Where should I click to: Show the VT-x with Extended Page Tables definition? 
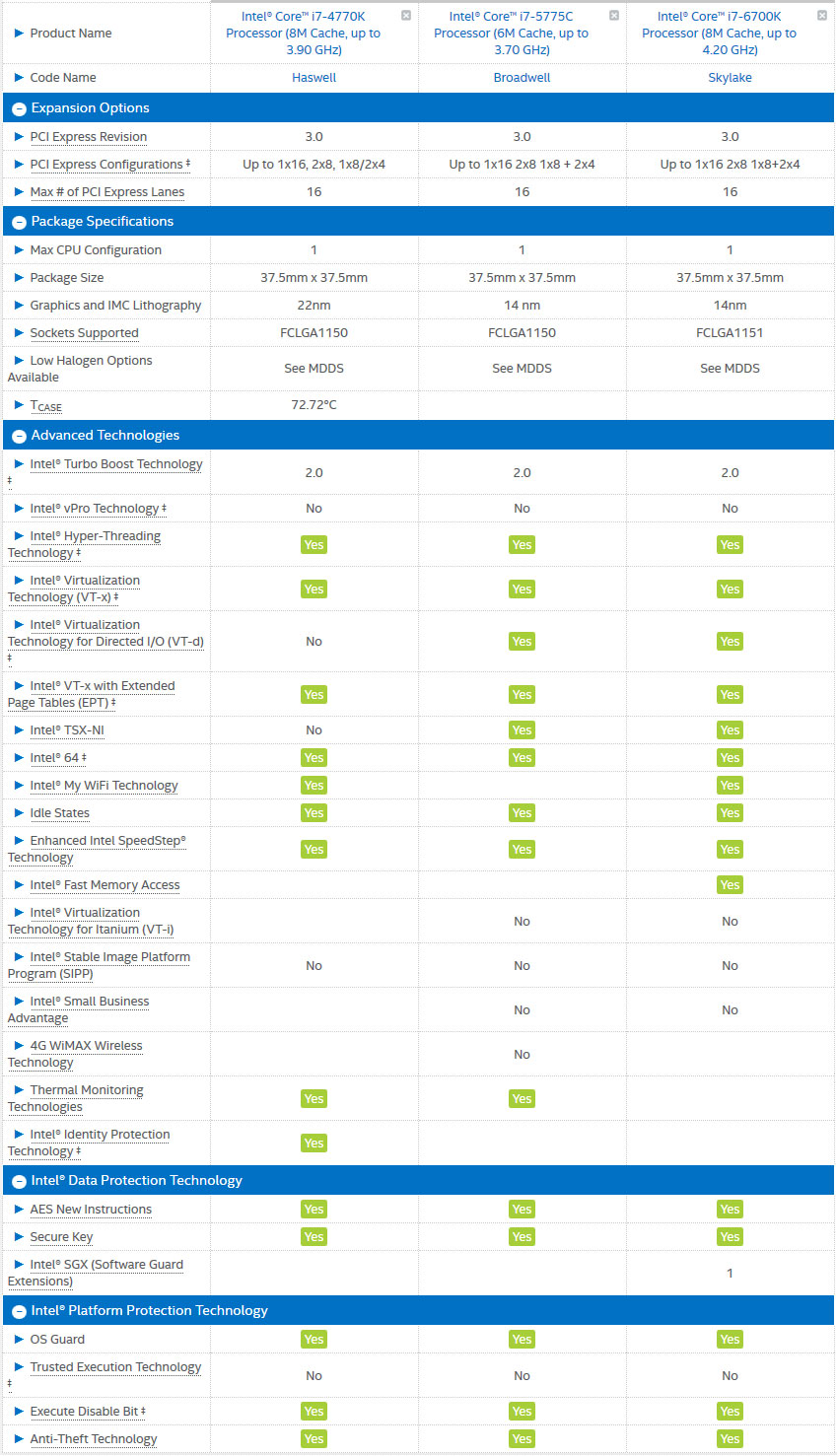click(x=91, y=694)
